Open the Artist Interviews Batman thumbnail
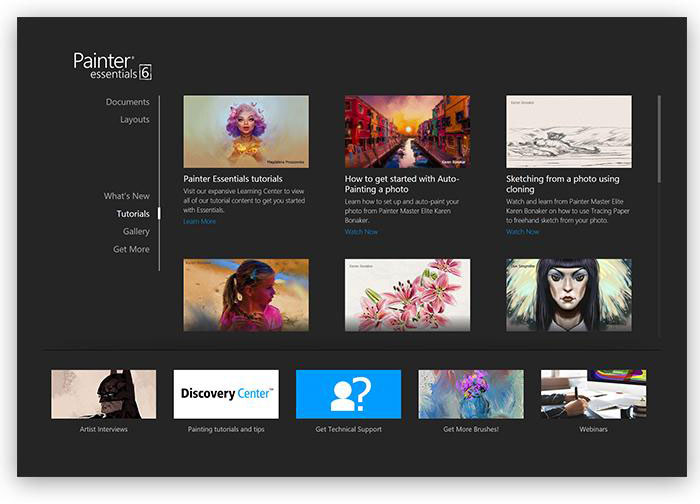 [104, 394]
